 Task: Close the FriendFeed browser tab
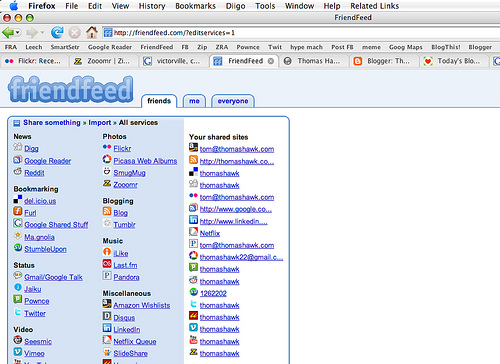[271, 61]
